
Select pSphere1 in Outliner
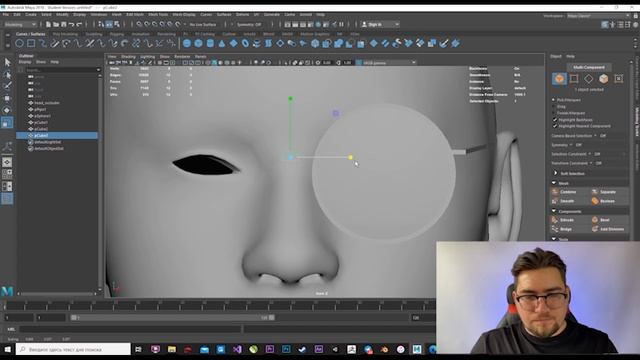click(42, 116)
